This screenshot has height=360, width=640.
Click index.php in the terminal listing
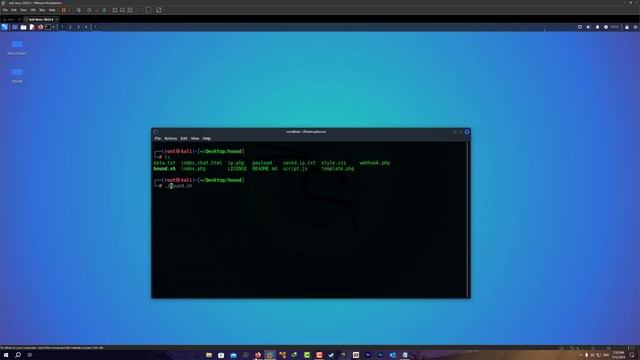point(193,169)
